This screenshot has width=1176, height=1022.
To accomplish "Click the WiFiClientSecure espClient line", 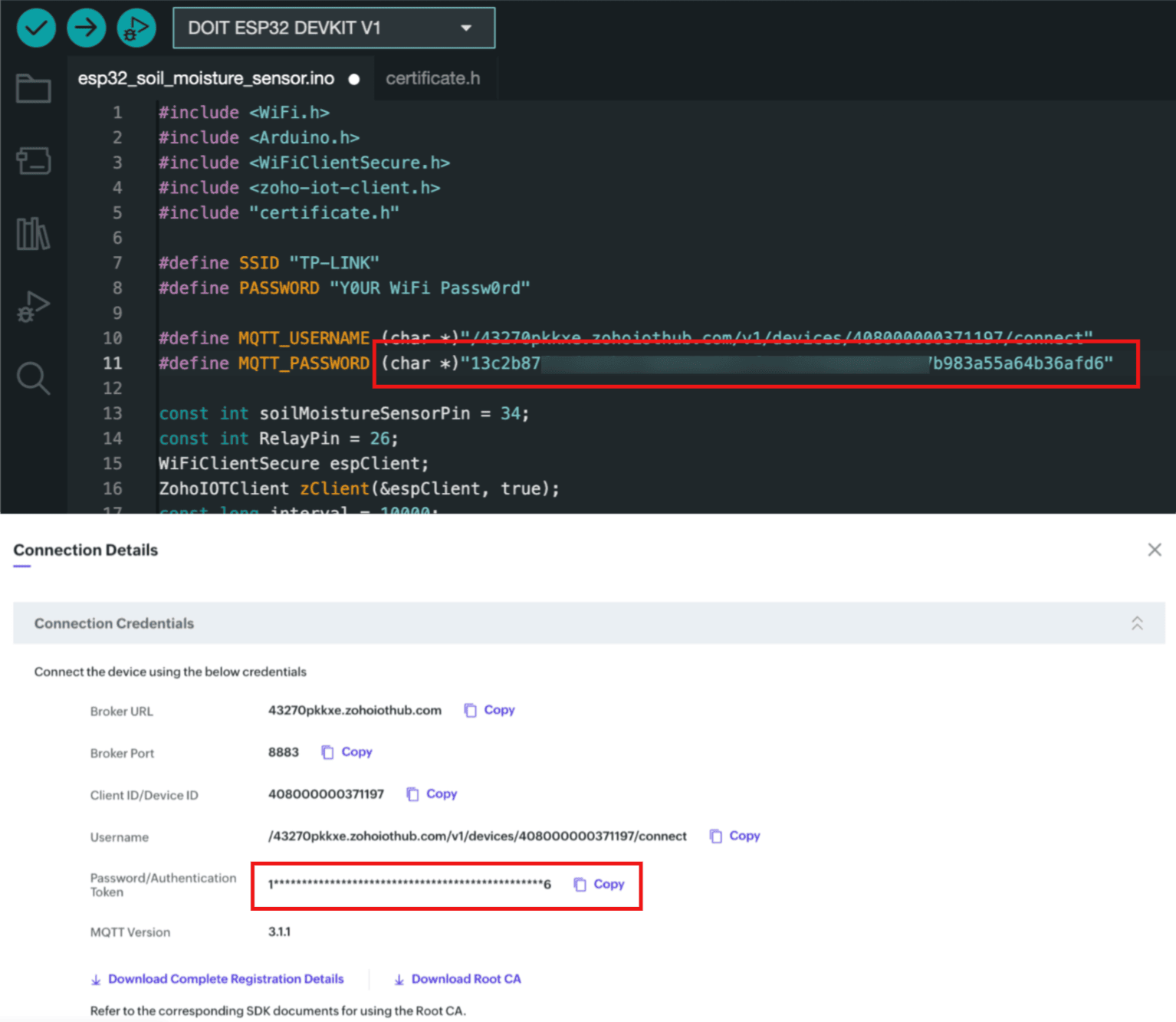I will (x=294, y=464).
